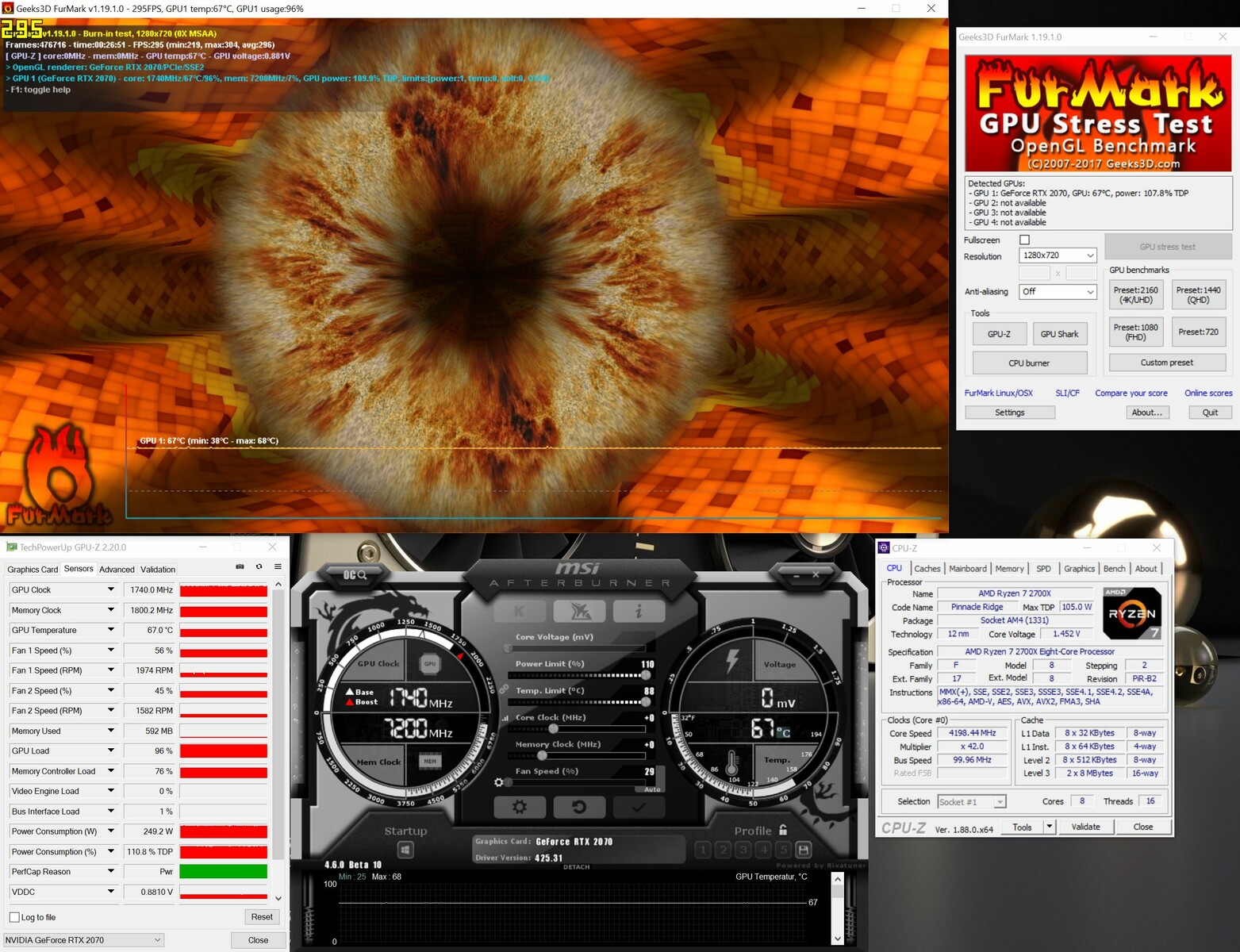
Task: Expand the Memory Used sensor dropdown
Action: click(111, 731)
